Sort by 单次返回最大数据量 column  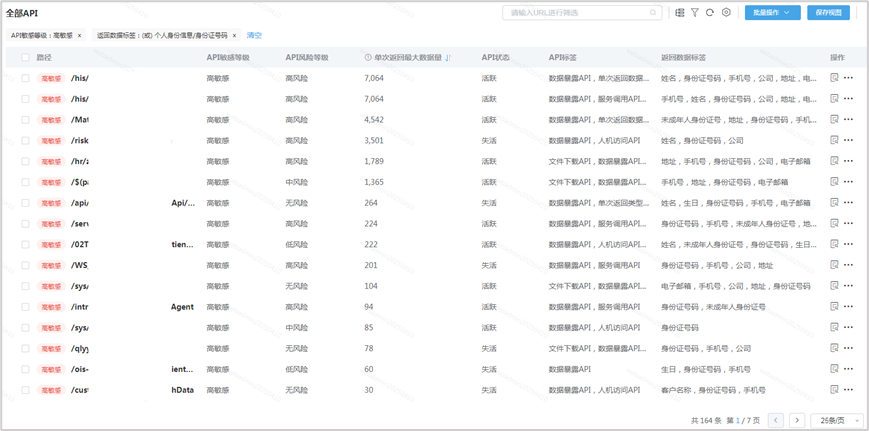pyautogui.click(x=448, y=58)
